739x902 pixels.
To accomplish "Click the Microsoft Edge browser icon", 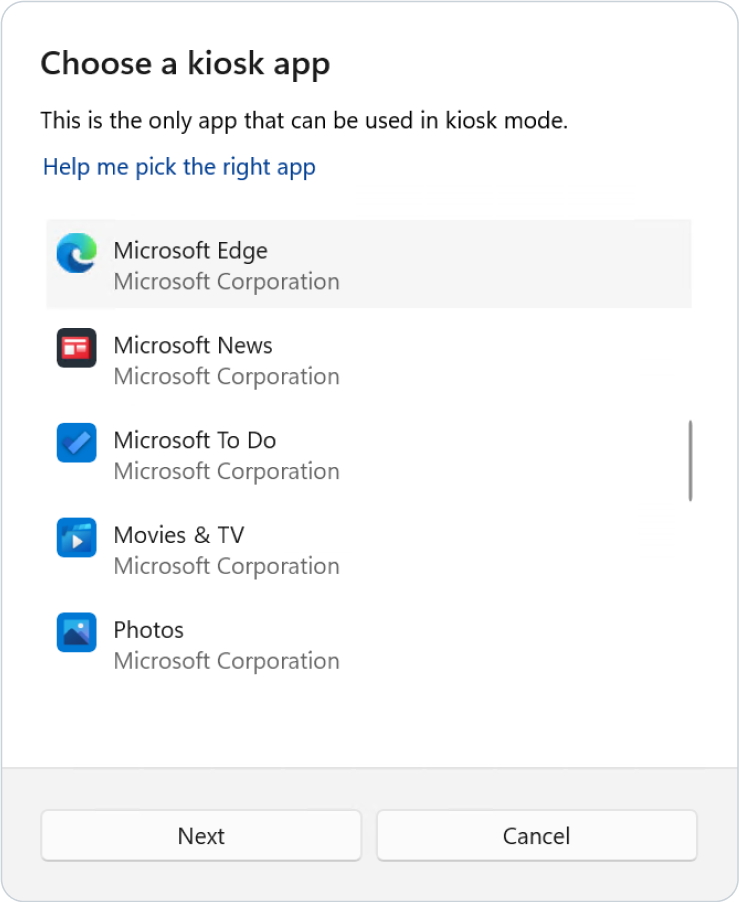I will coord(76,253).
